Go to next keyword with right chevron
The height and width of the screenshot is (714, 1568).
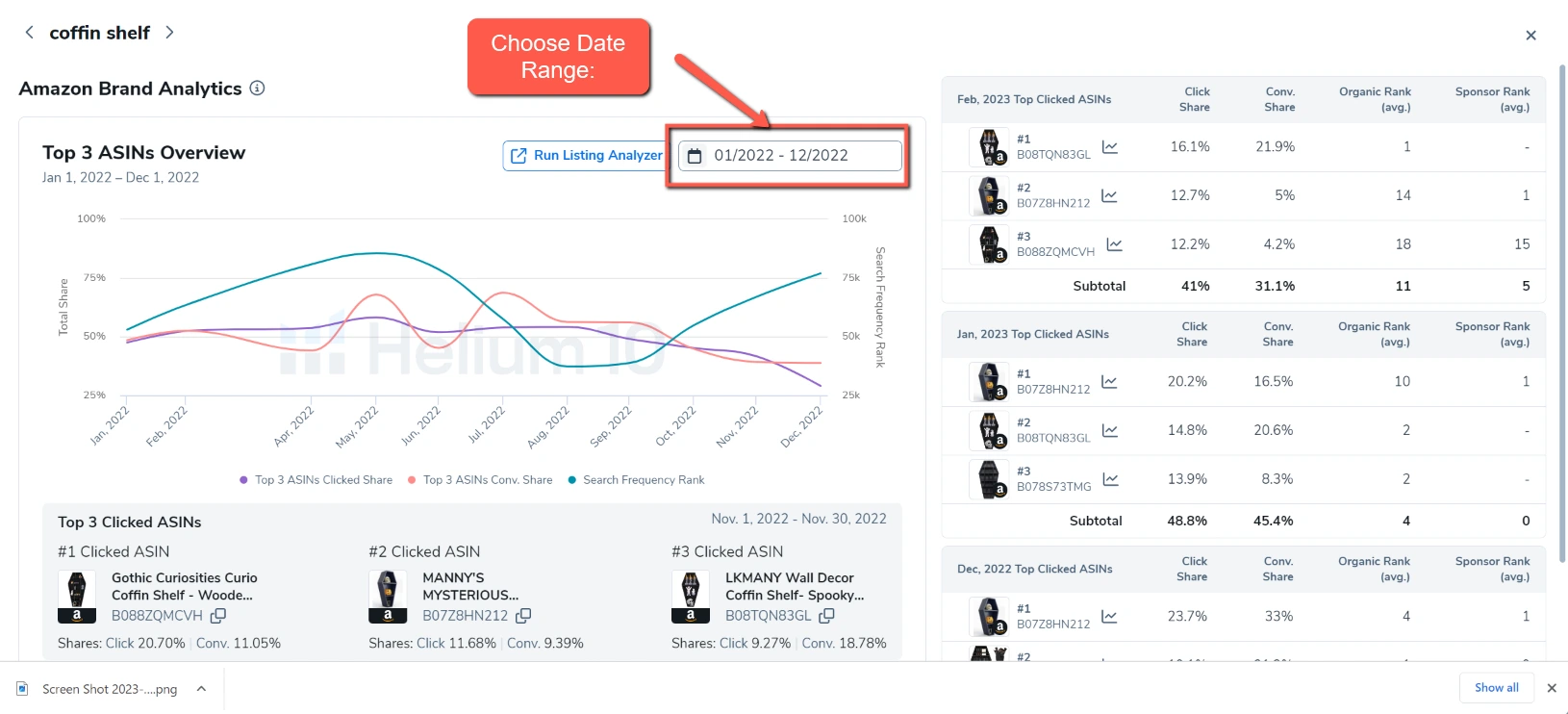pos(169,33)
